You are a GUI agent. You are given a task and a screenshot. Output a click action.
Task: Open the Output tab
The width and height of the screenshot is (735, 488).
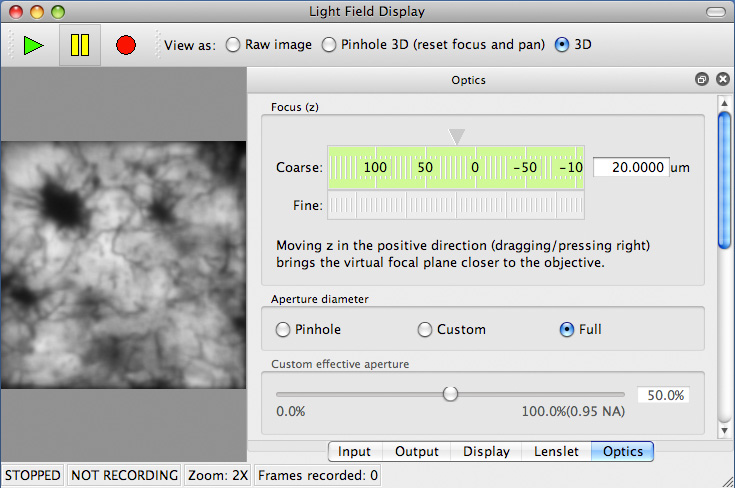[416, 452]
